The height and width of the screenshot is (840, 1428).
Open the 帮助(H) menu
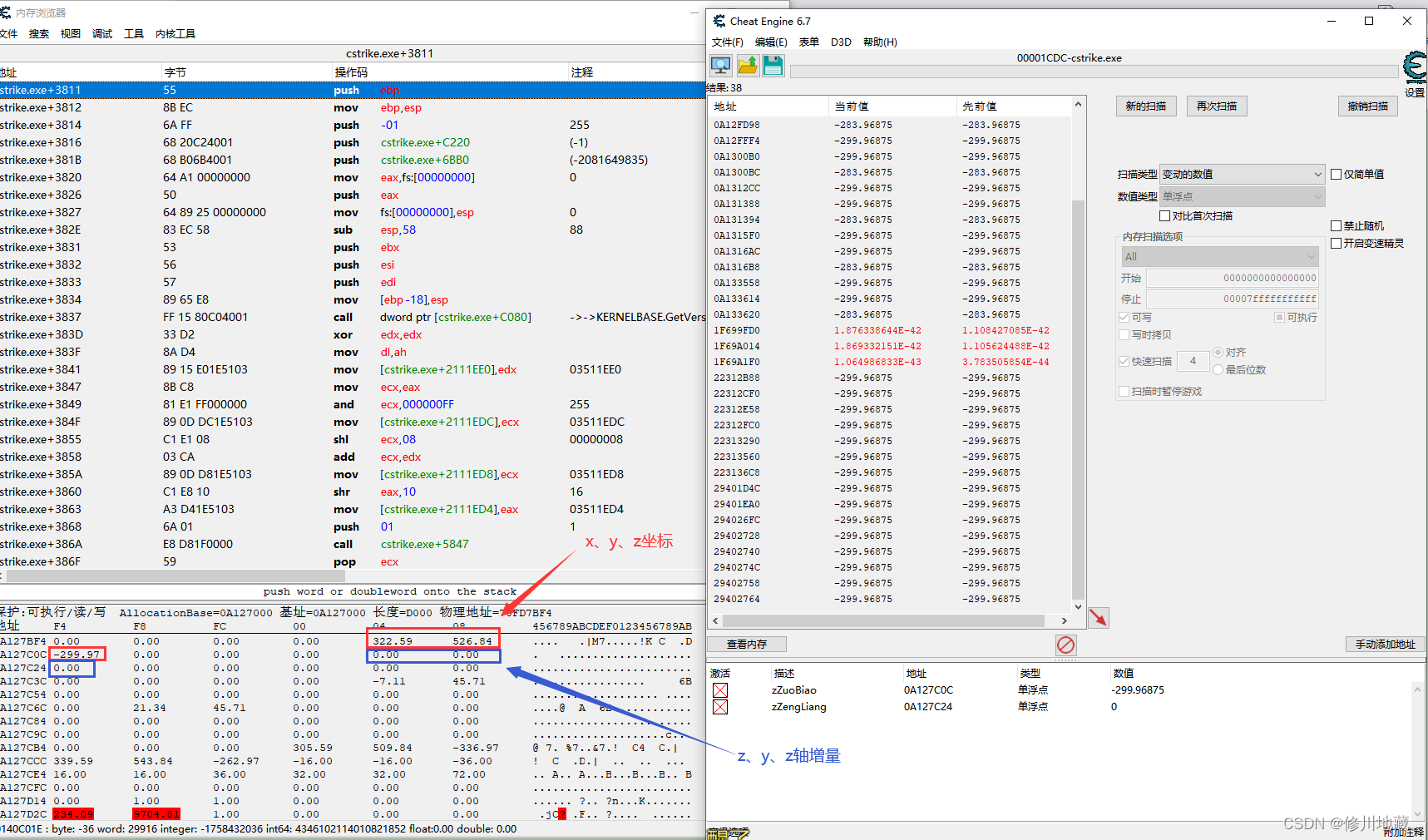click(x=880, y=42)
